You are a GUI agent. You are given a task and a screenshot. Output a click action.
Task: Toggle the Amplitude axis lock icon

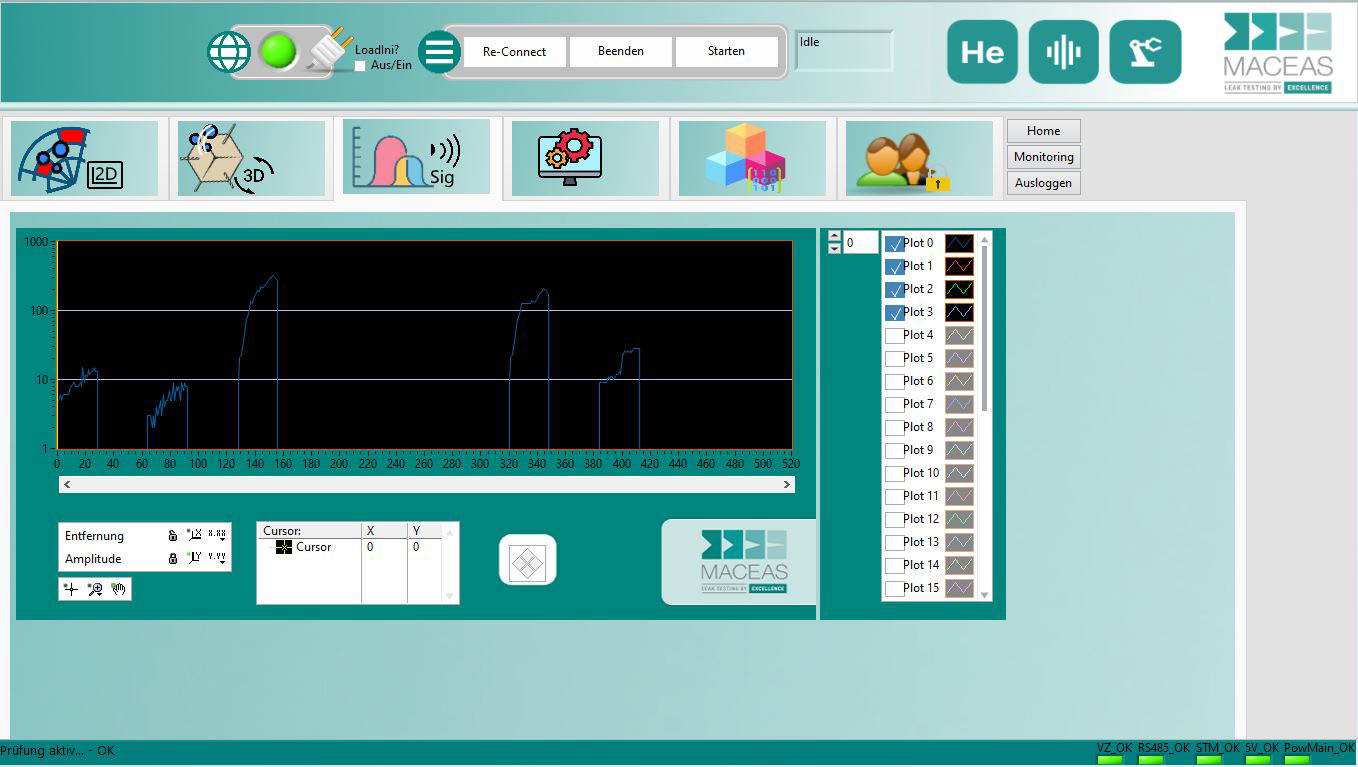click(x=173, y=558)
